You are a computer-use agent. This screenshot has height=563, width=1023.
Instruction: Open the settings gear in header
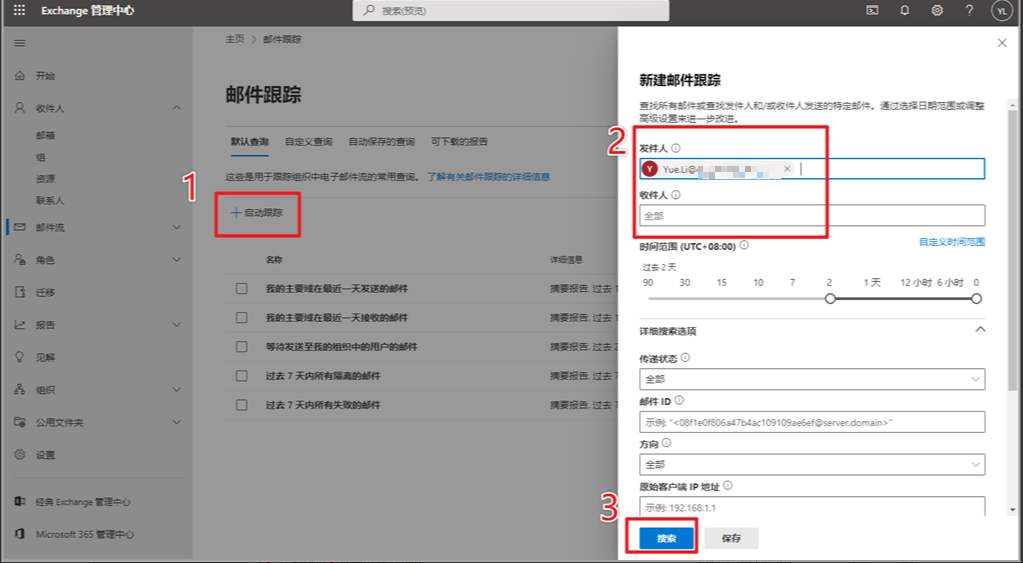[x=937, y=11]
